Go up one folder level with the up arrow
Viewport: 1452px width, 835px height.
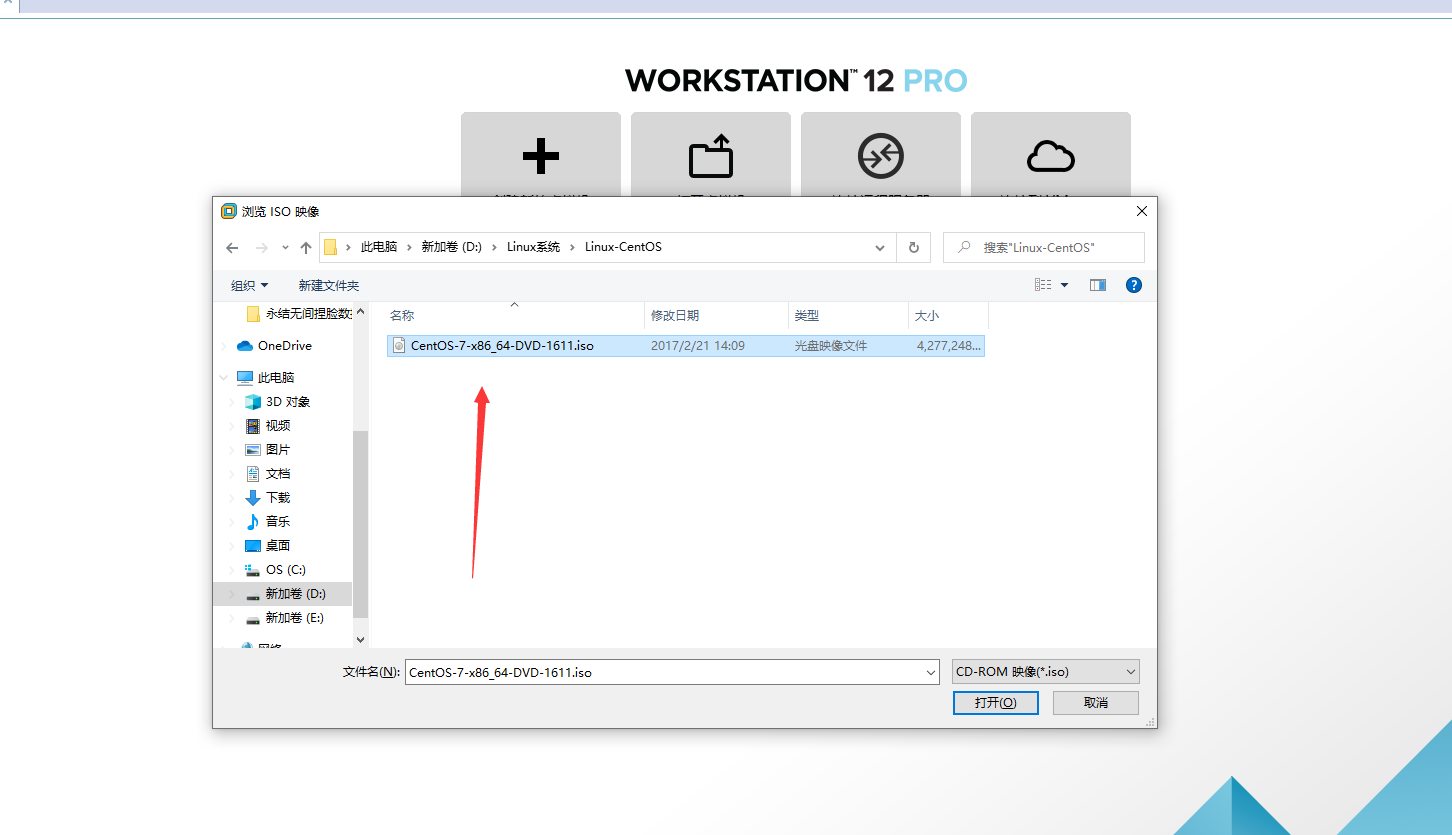click(306, 248)
